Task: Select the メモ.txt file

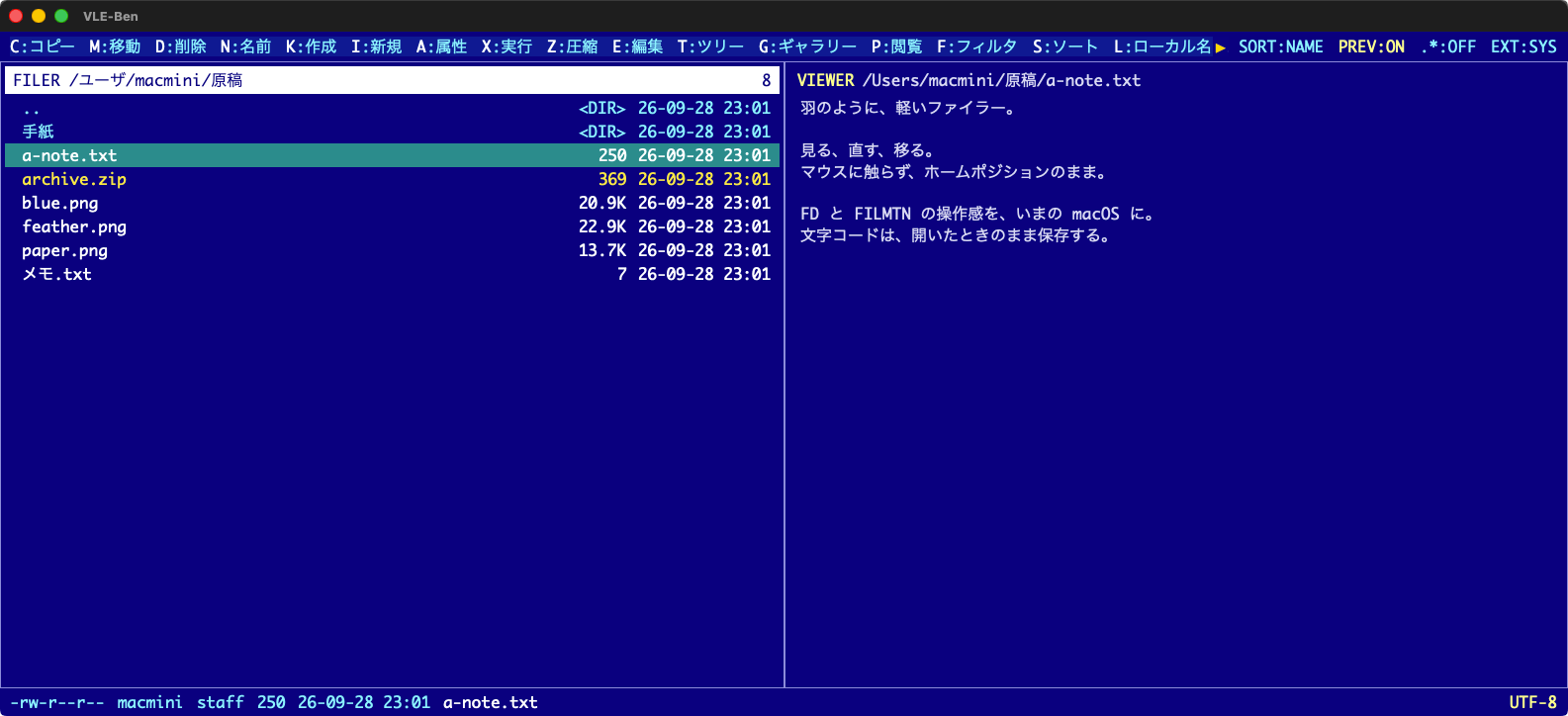Action: [x=392, y=274]
